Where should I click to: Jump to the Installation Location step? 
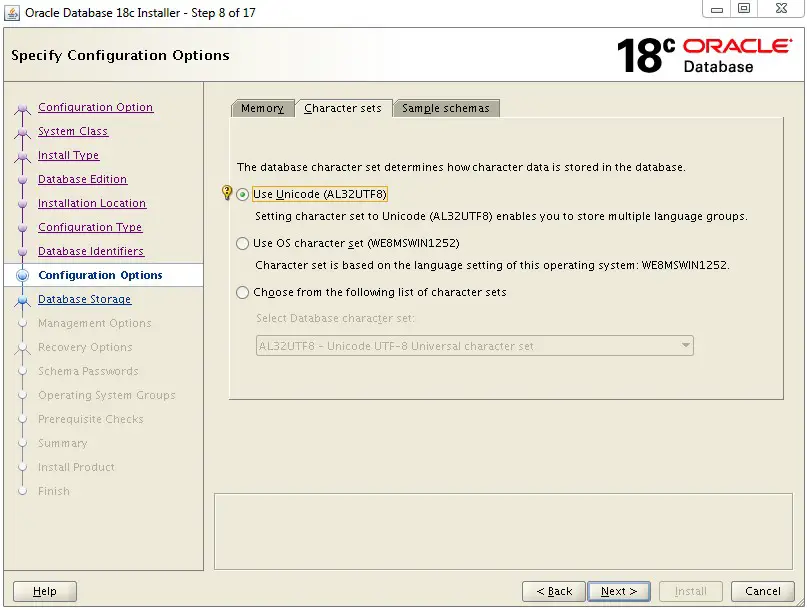pyautogui.click(x=92, y=203)
